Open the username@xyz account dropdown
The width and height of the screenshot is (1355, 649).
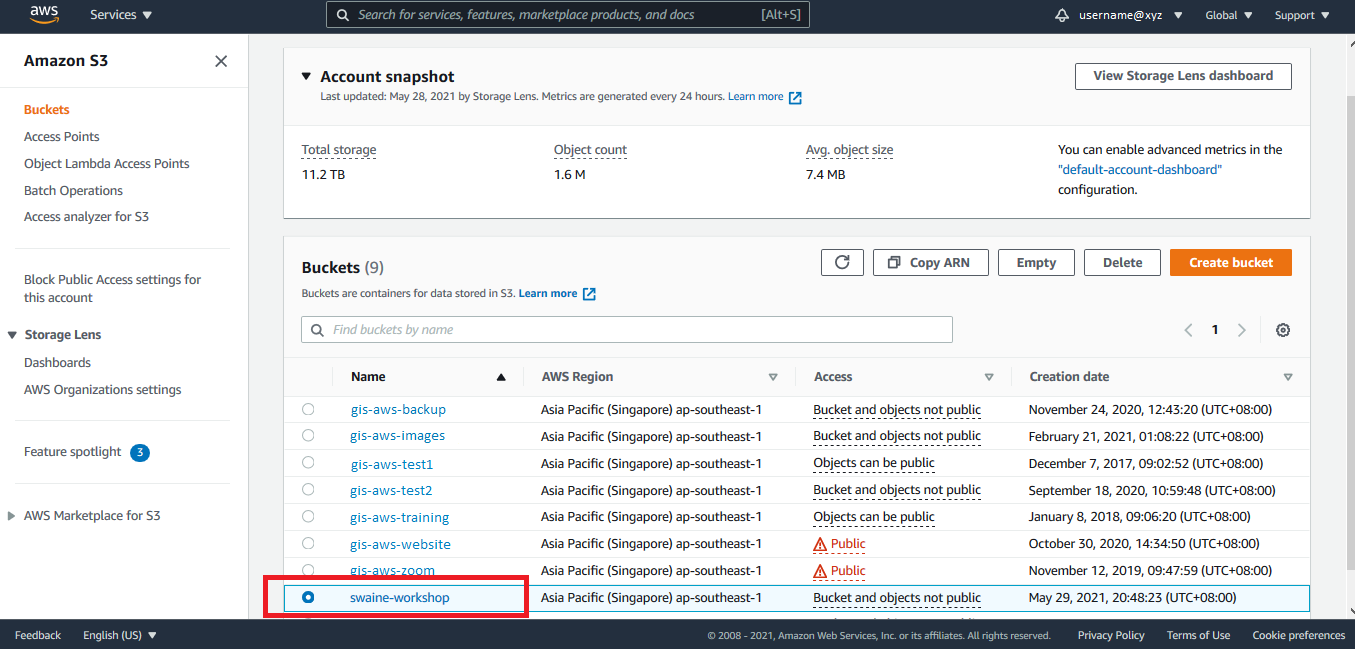[x=1131, y=15]
